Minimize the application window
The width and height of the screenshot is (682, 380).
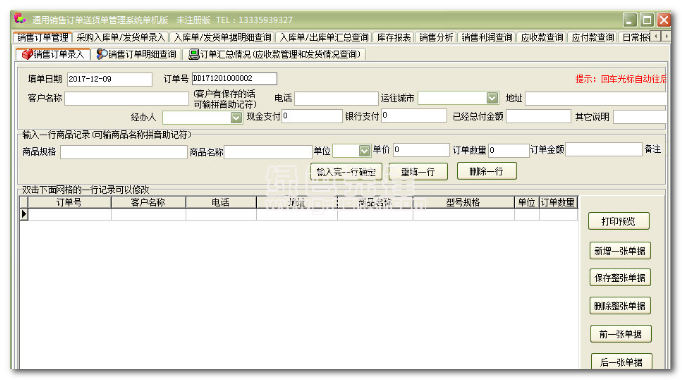tap(630, 20)
